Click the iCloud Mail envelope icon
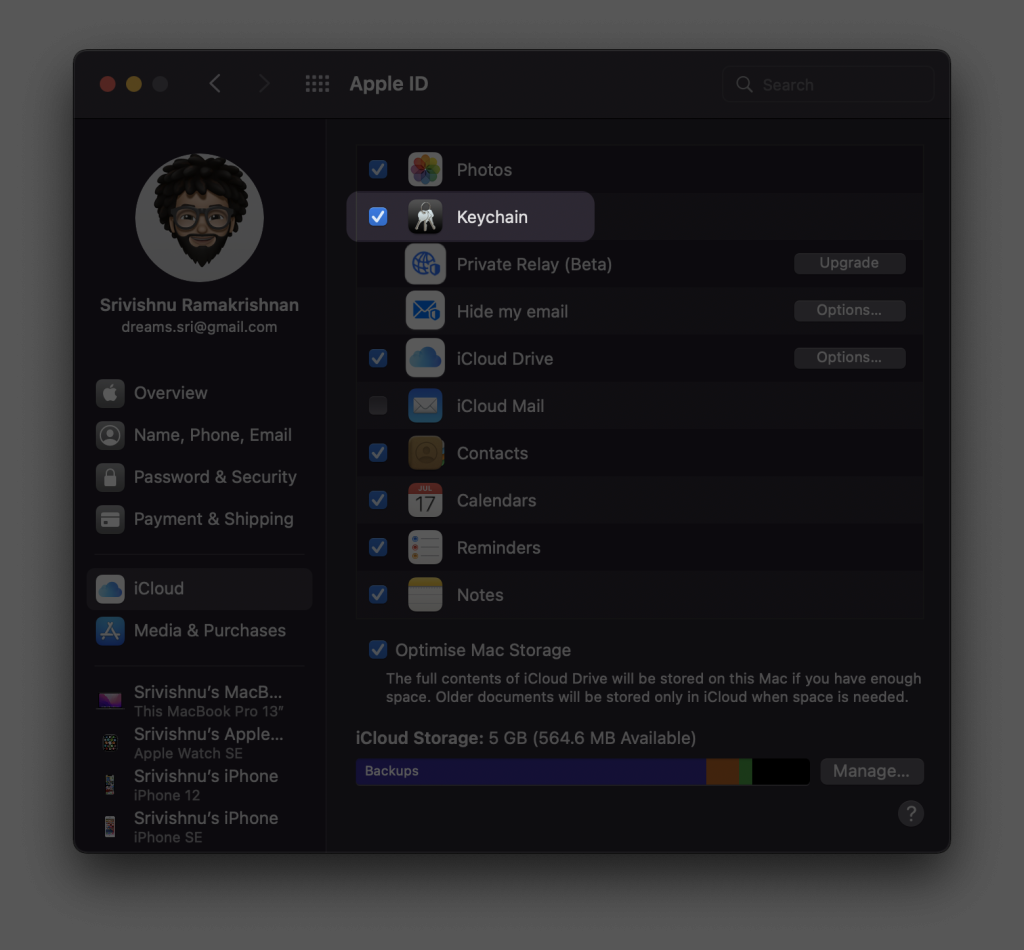This screenshot has width=1024, height=950. 425,405
